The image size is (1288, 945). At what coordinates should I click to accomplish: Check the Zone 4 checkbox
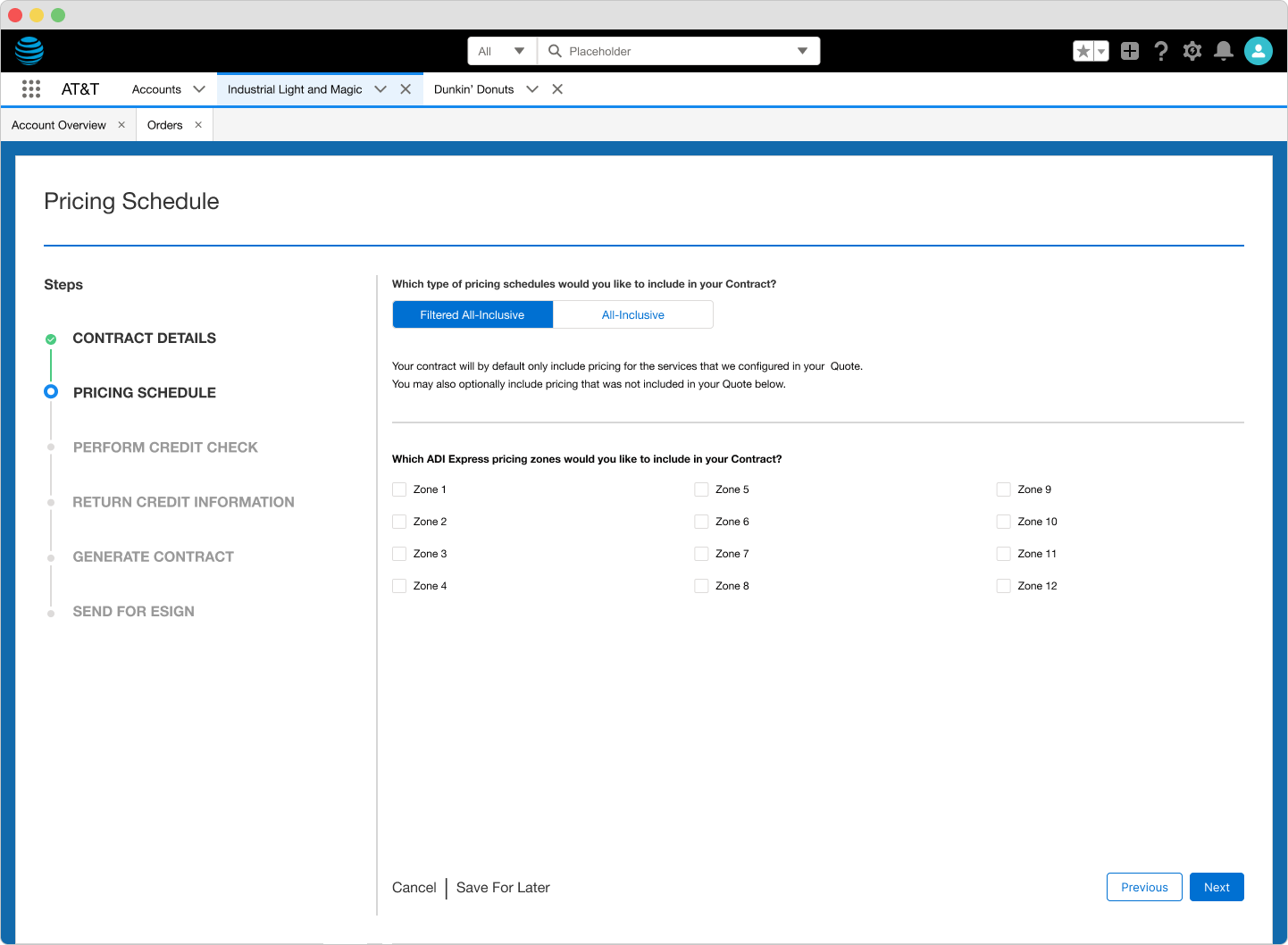point(399,586)
